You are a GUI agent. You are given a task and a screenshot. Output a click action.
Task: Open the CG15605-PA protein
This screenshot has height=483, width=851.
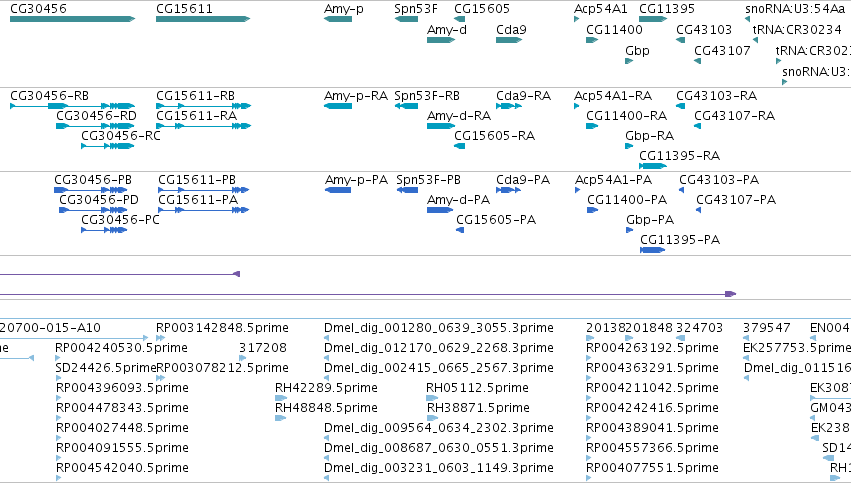(460, 230)
